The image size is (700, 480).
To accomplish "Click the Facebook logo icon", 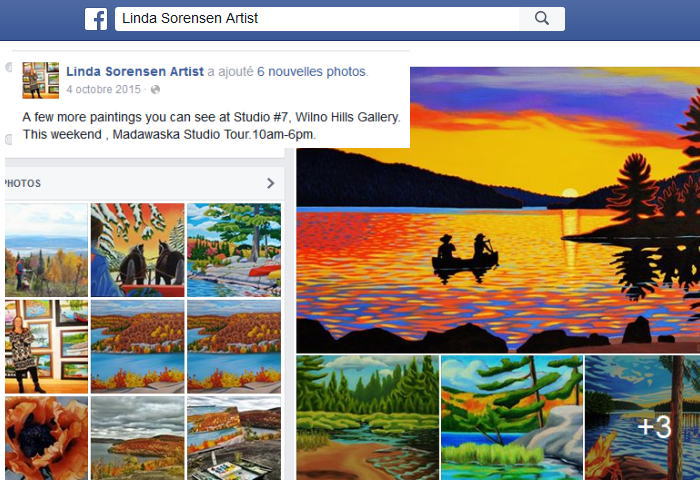I will tap(96, 19).
